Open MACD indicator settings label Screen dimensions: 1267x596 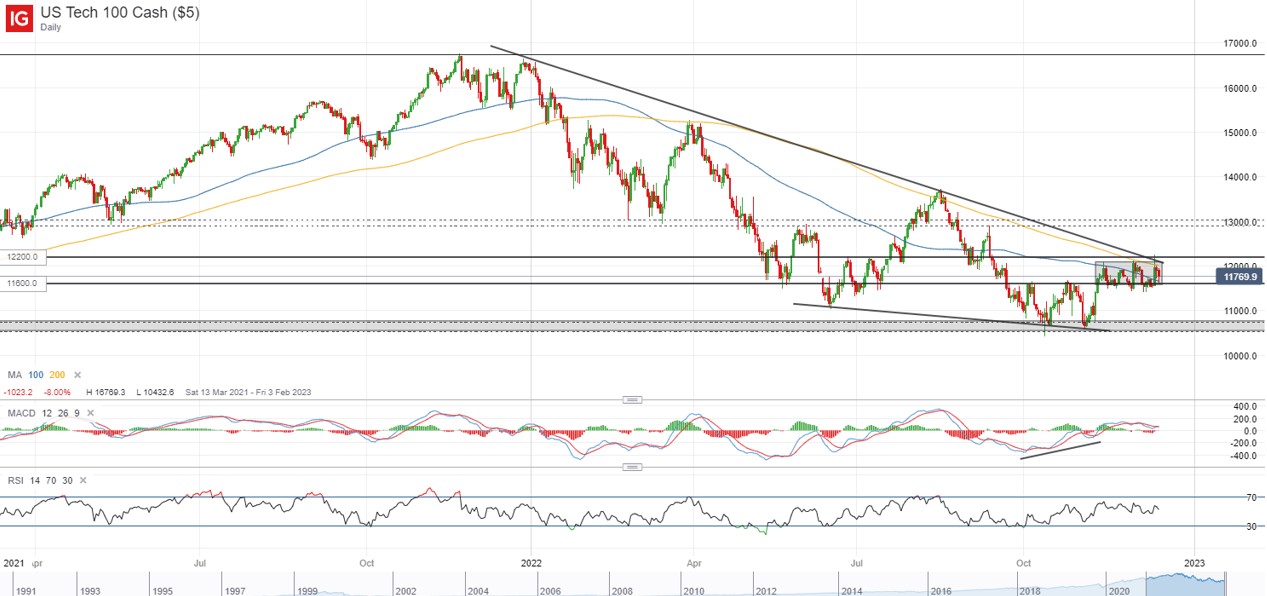21,413
